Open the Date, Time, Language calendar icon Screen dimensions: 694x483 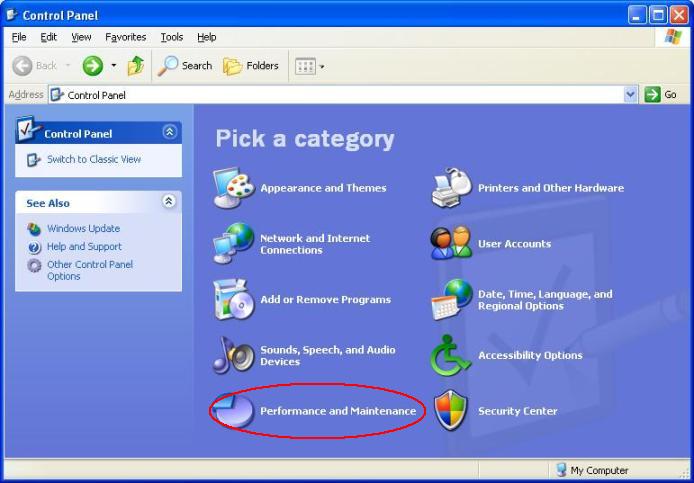[x=451, y=300]
